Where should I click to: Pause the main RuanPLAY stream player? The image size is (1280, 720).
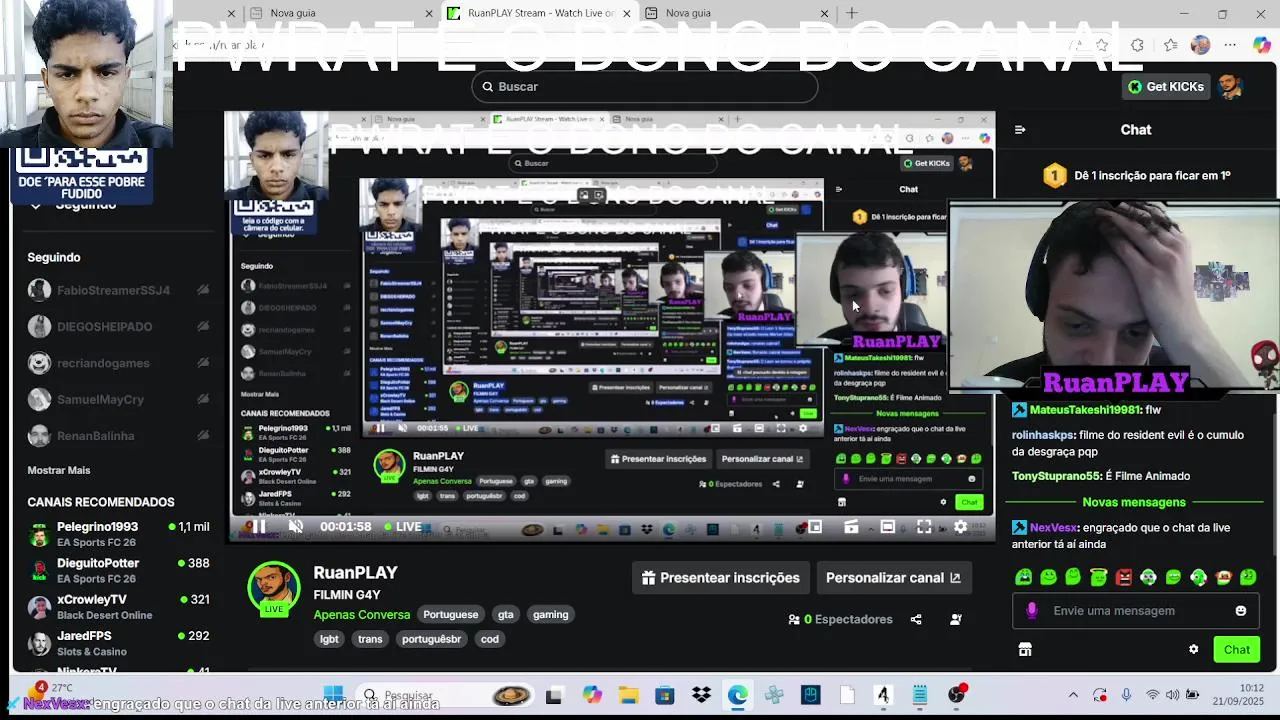259,527
